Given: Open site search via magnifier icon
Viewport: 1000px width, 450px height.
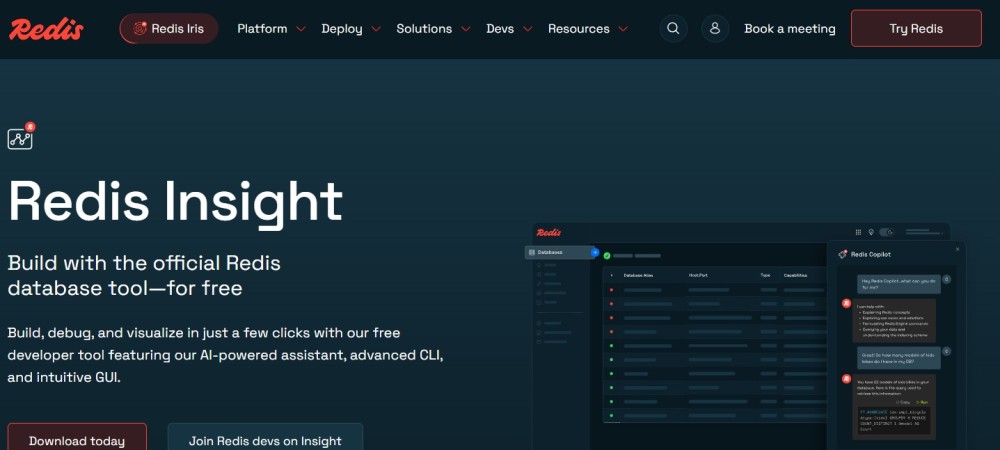Looking at the screenshot, I should point(673,29).
